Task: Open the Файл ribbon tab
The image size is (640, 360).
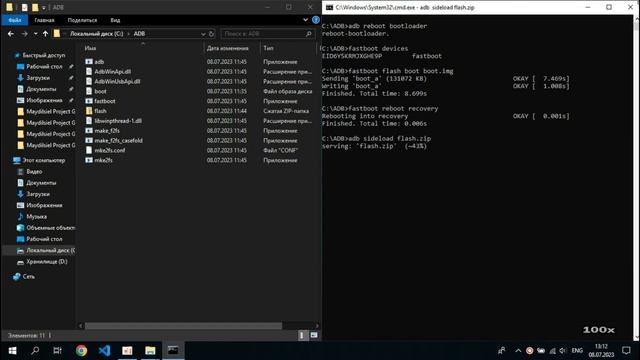Action: pos(15,20)
